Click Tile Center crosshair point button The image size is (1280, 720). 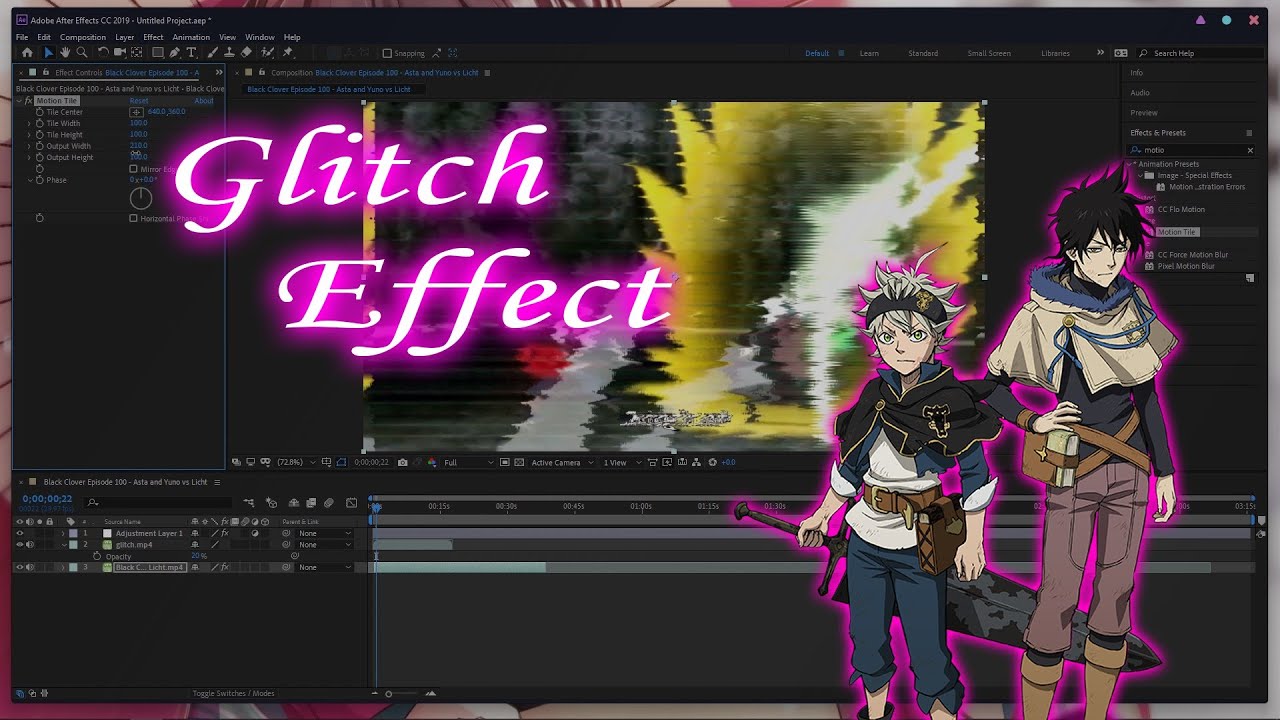click(136, 112)
